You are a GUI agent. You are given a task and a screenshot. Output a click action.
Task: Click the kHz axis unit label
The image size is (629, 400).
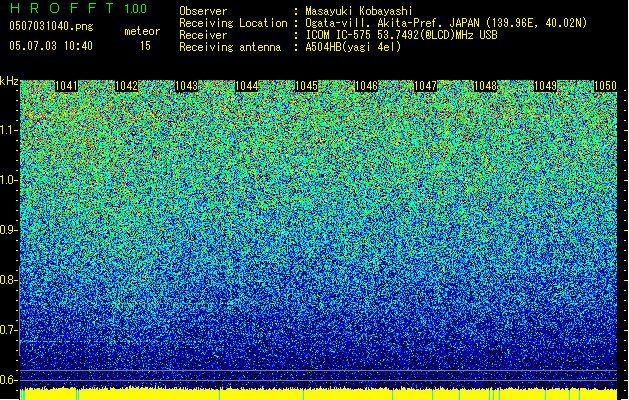(x=9, y=81)
